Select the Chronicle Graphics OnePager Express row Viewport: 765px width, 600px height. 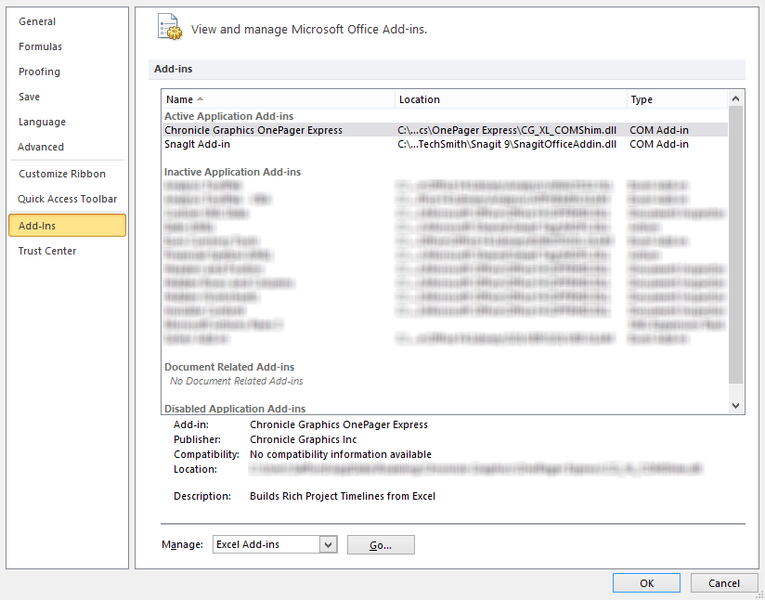(445, 130)
